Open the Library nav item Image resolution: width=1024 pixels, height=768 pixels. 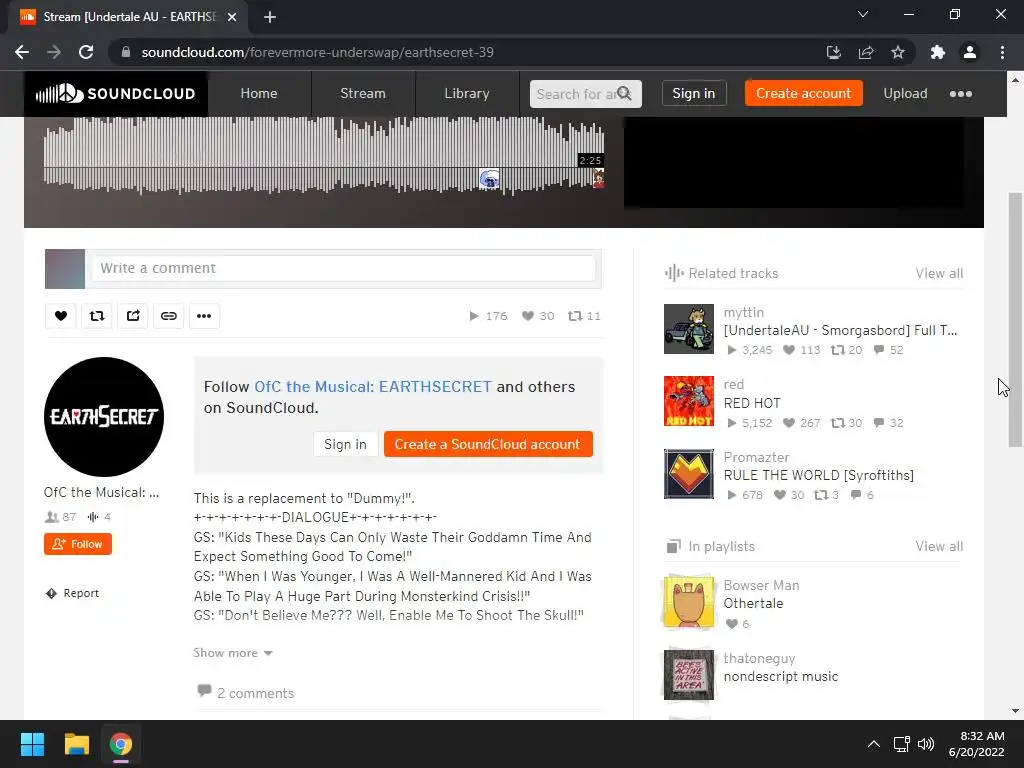click(466, 93)
